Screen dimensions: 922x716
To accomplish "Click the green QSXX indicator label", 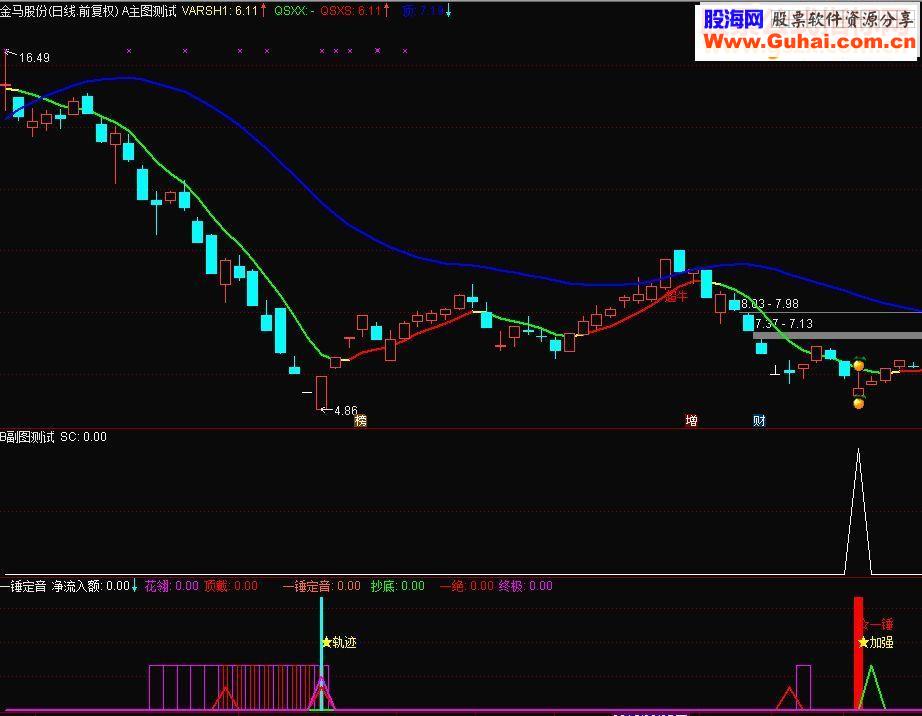I will click(294, 11).
